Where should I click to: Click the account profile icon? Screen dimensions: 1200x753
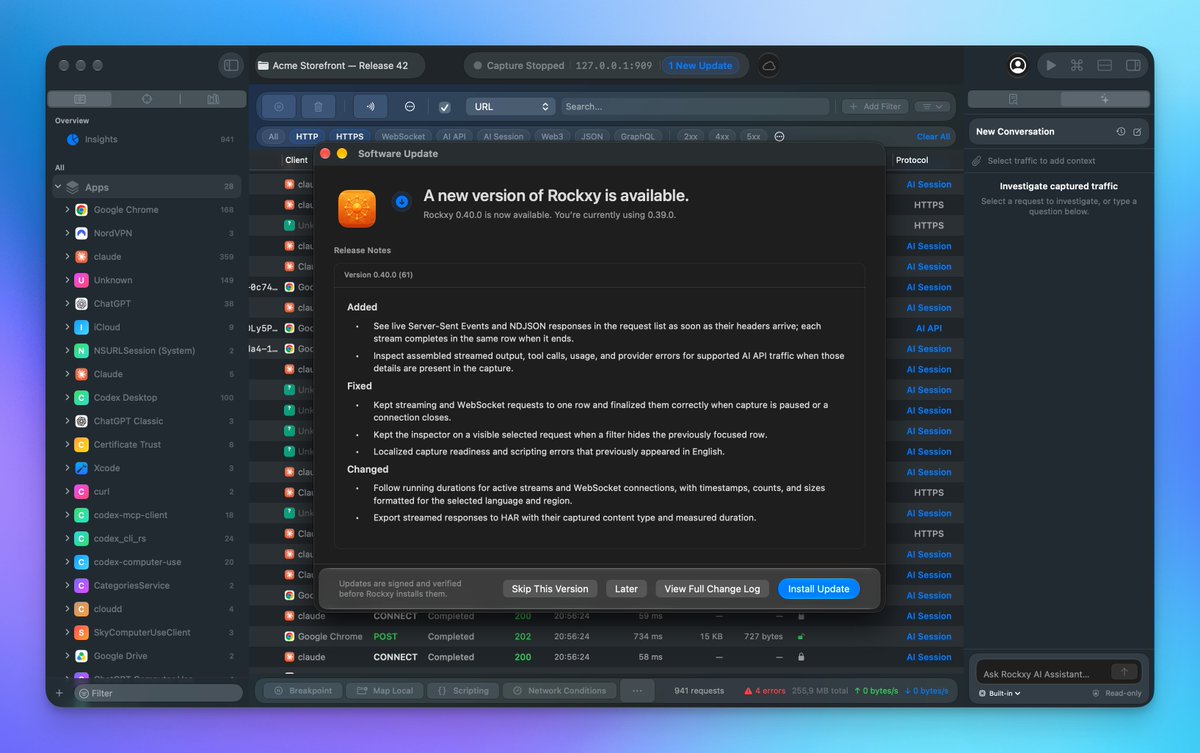pyautogui.click(x=1018, y=65)
